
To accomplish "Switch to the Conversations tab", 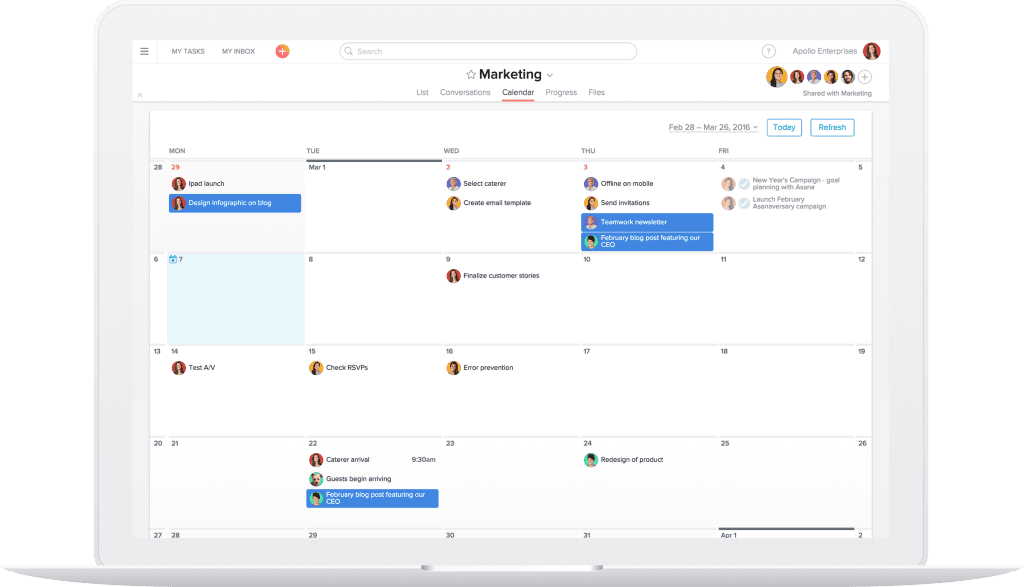I will [x=465, y=92].
